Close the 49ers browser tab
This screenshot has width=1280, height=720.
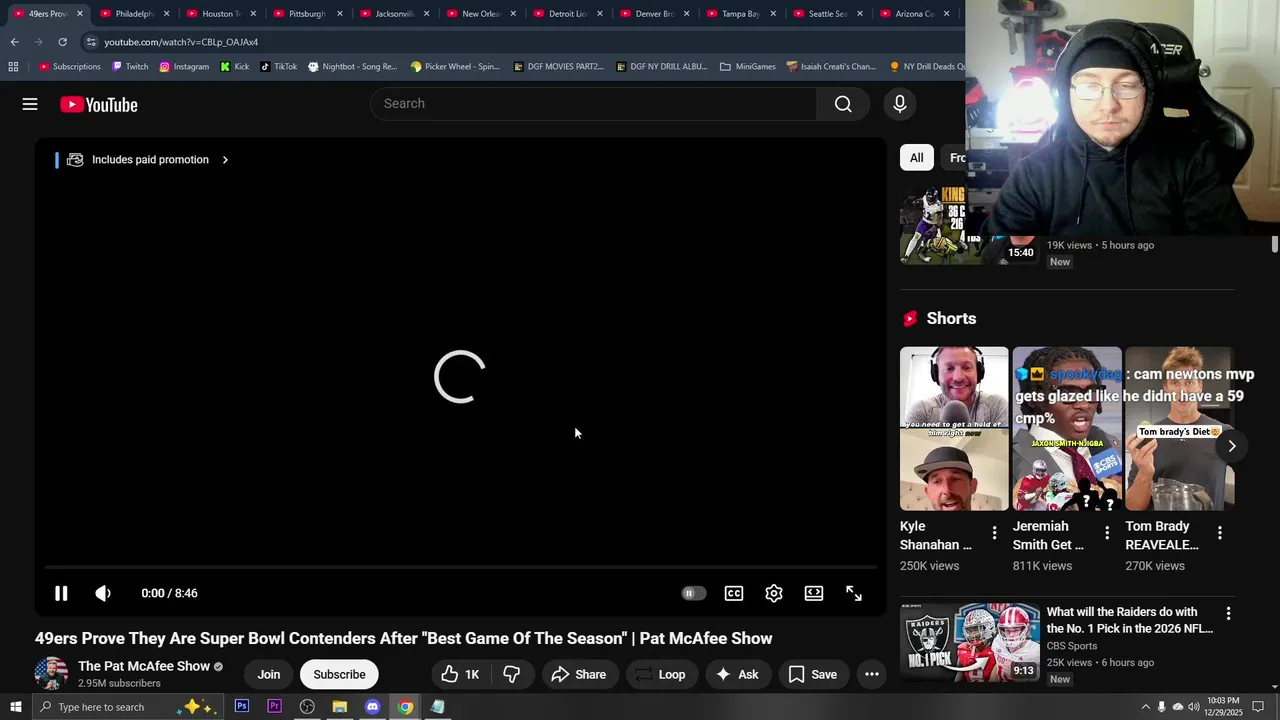[80, 14]
